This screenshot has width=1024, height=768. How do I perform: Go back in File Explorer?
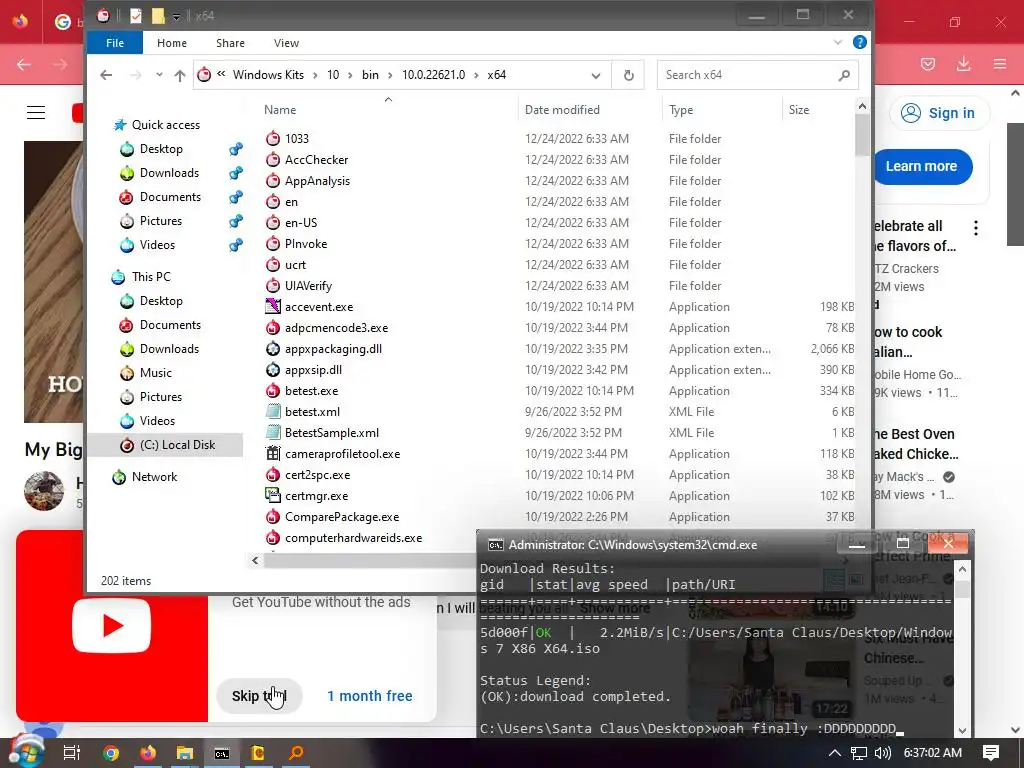pyautogui.click(x=106, y=75)
